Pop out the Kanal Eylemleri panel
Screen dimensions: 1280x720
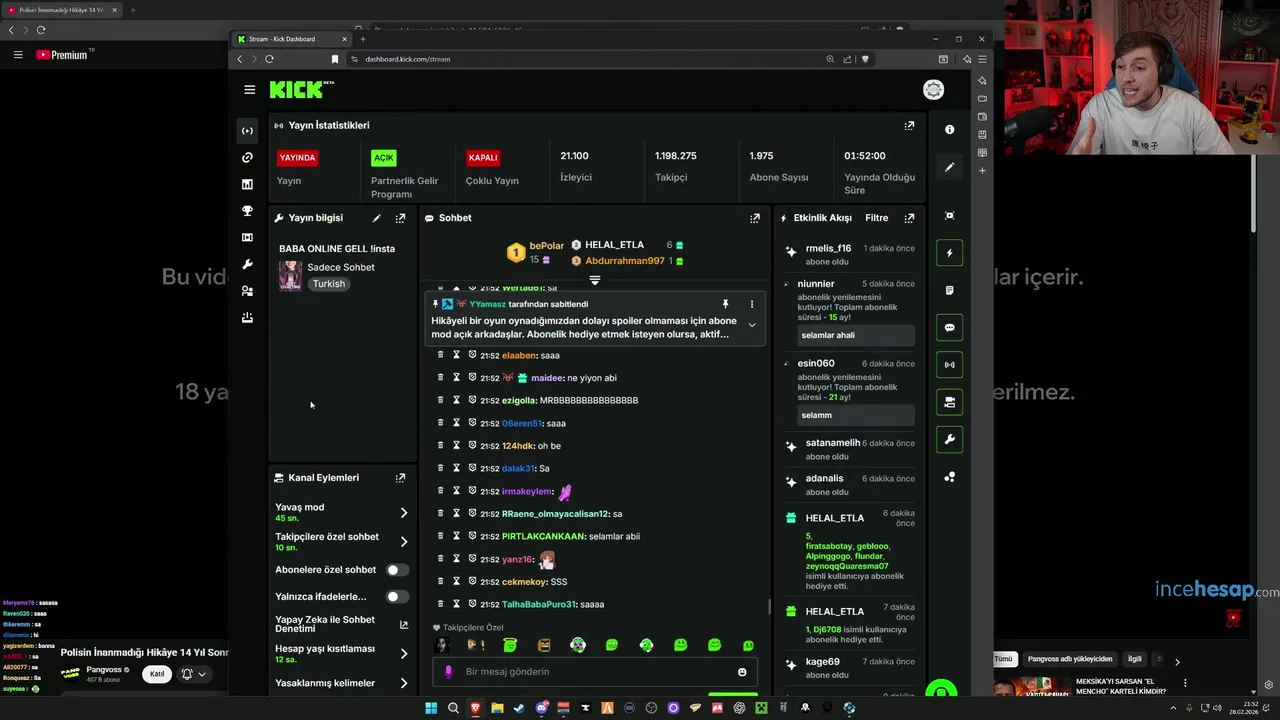coord(400,478)
